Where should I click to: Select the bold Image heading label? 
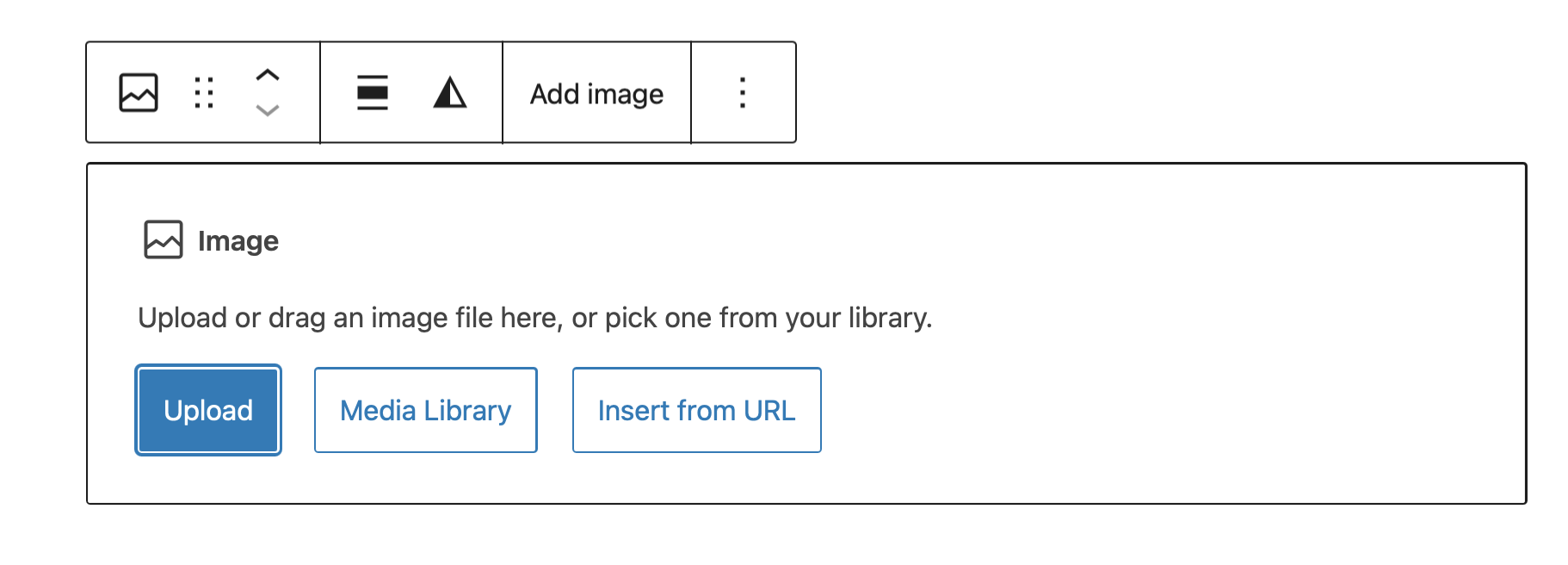pyautogui.click(x=238, y=241)
